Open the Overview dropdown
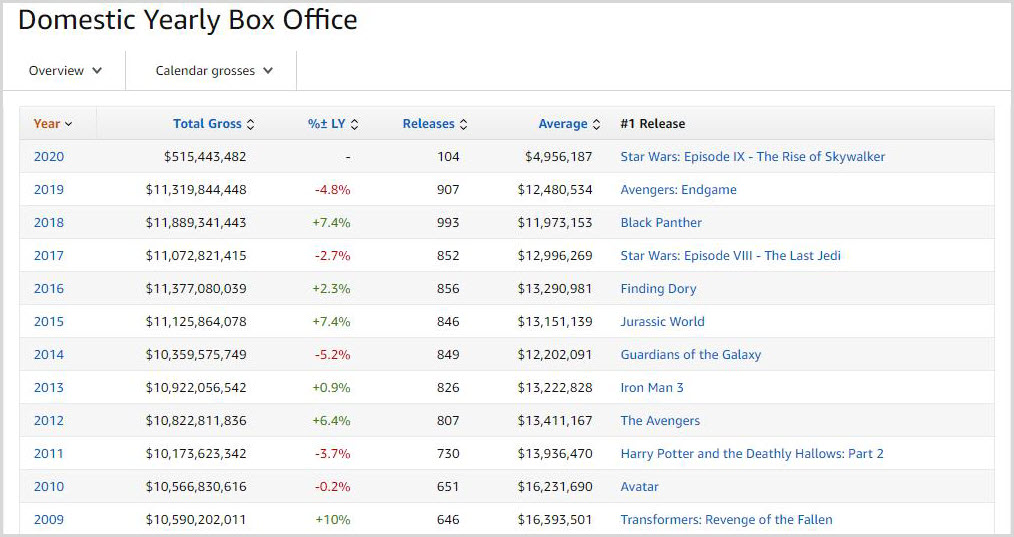This screenshot has height=537, width=1014. coord(65,71)
